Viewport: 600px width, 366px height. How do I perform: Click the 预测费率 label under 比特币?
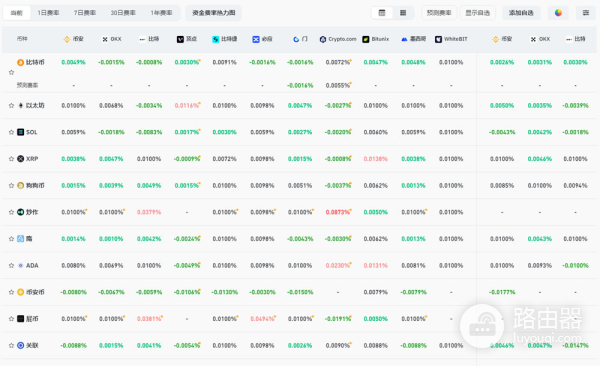coord(27,85)
